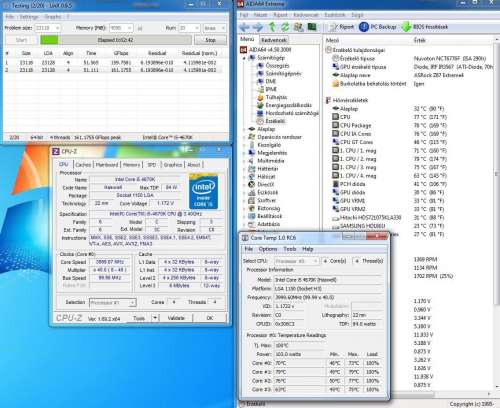Click the Report button in AIDA64 toolbar
The width and height of the screenshot is (500, 408).
342,27
